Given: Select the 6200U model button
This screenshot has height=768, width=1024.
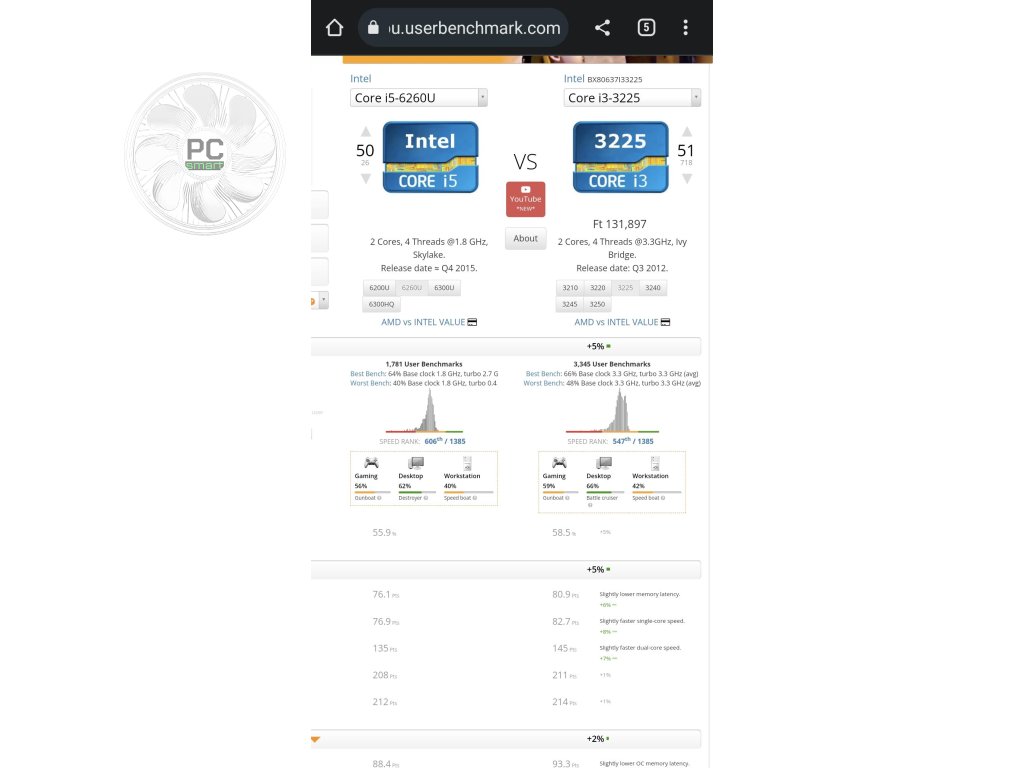Looking at the screenshot, I should click(x=379, y=287).
